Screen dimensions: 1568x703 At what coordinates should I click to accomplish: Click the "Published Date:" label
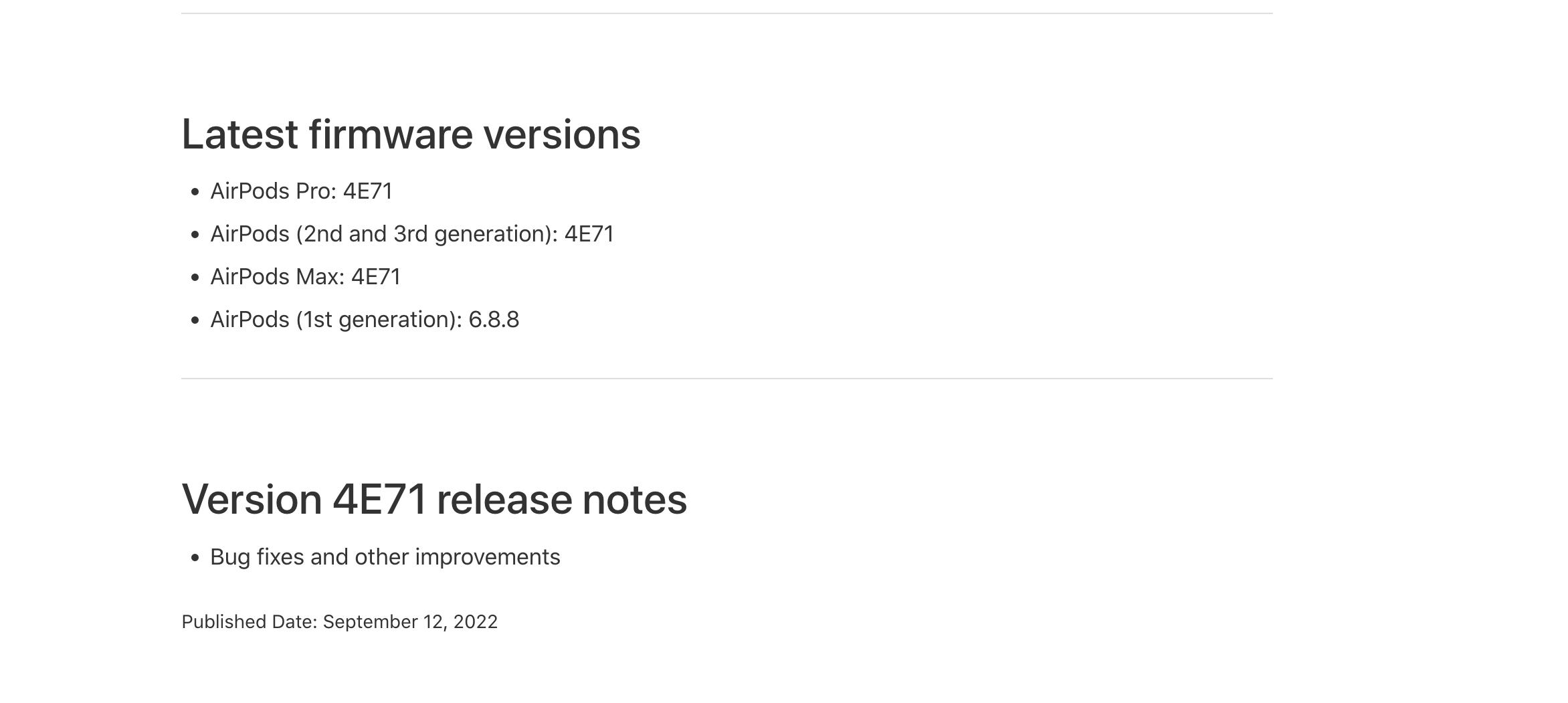(250, 622)
